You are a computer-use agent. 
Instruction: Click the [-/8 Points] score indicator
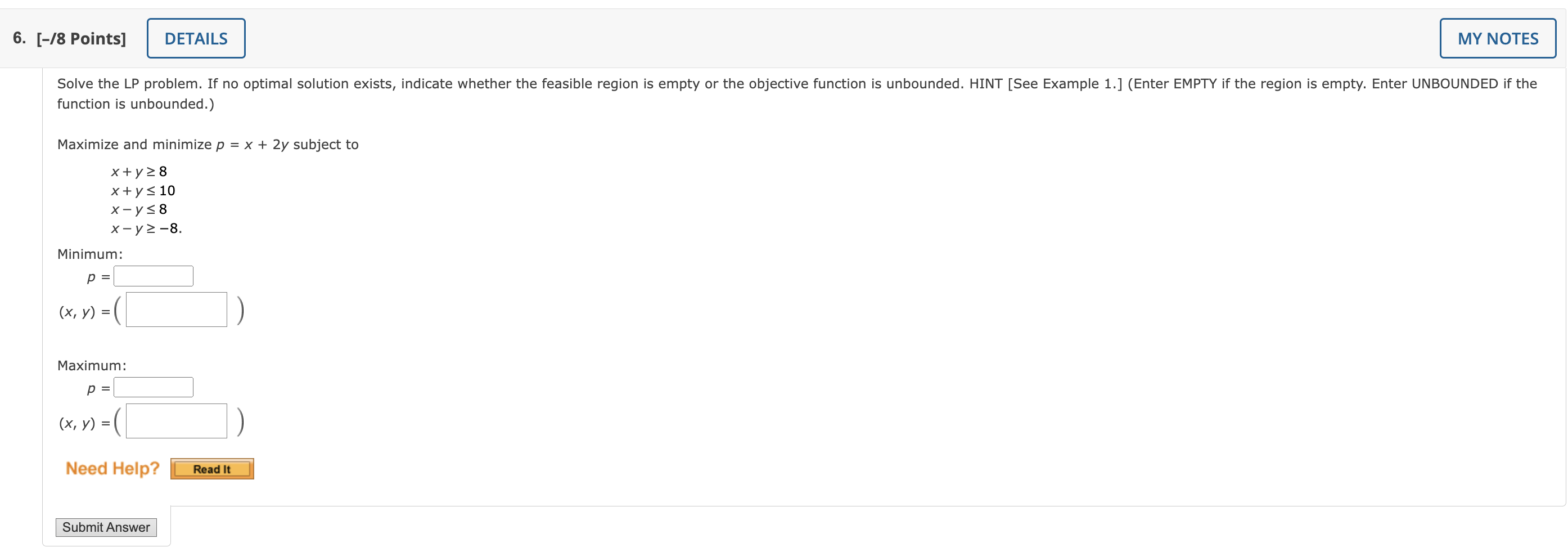coord(81,38)
